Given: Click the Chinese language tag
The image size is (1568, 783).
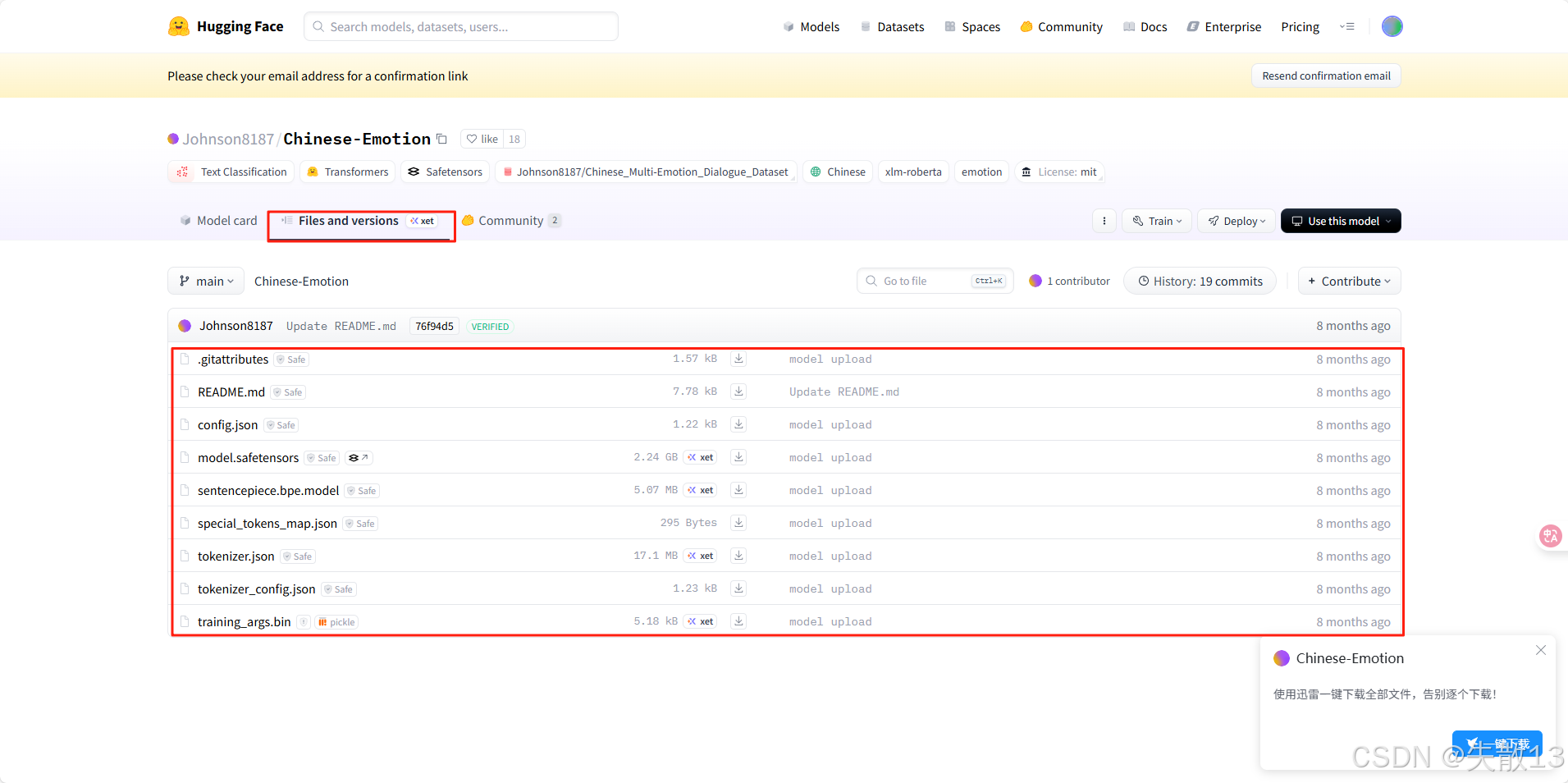Looking at the screenshot, I should [838, 172].
